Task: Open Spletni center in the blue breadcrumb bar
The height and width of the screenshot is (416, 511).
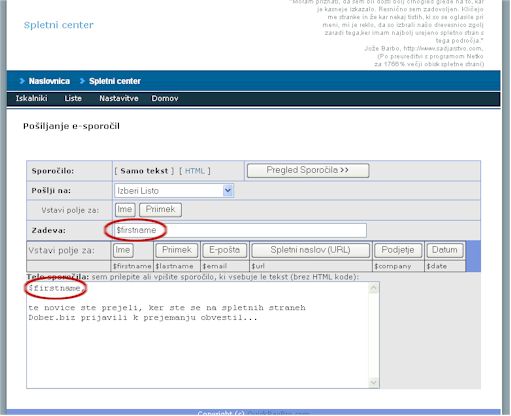Action: (115, 81)
